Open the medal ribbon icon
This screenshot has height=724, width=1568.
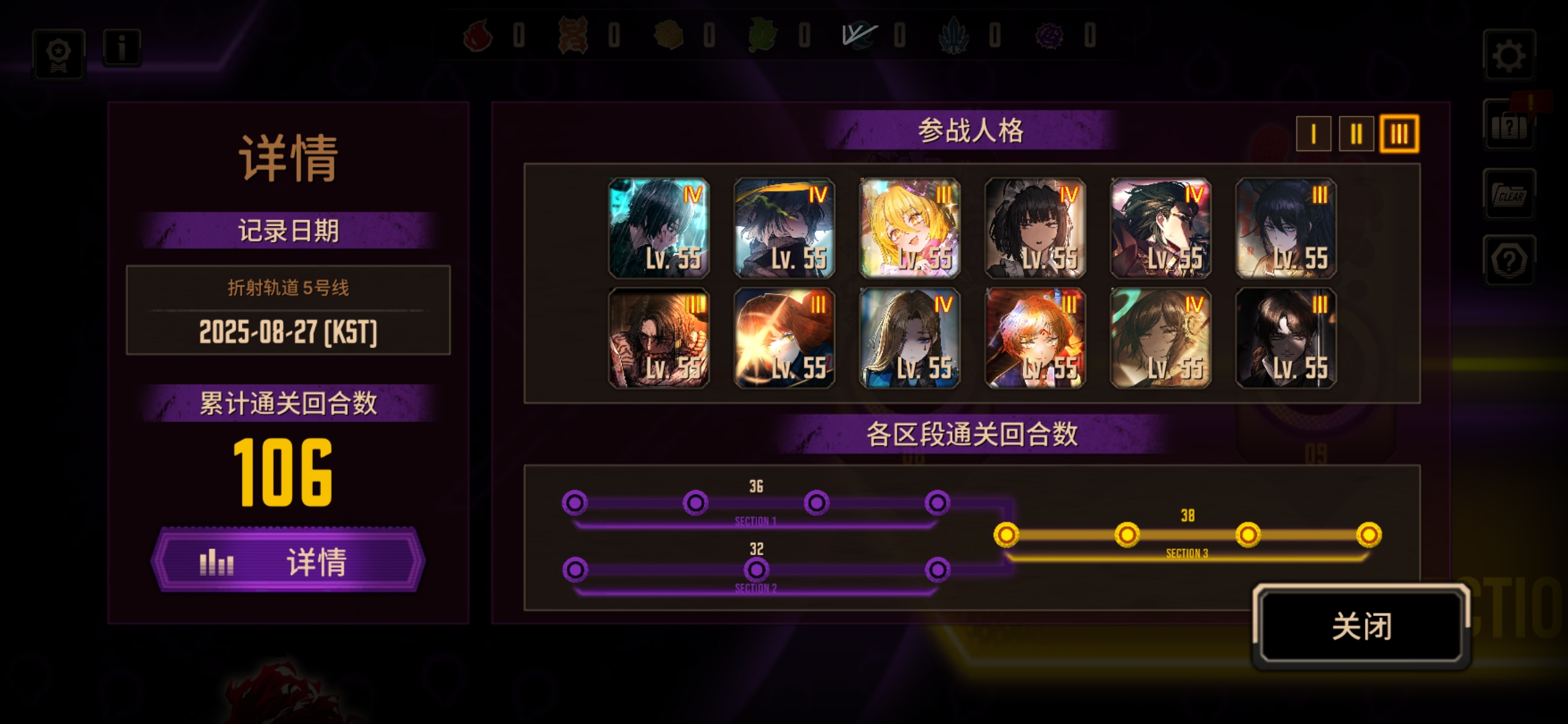(59, 55)
